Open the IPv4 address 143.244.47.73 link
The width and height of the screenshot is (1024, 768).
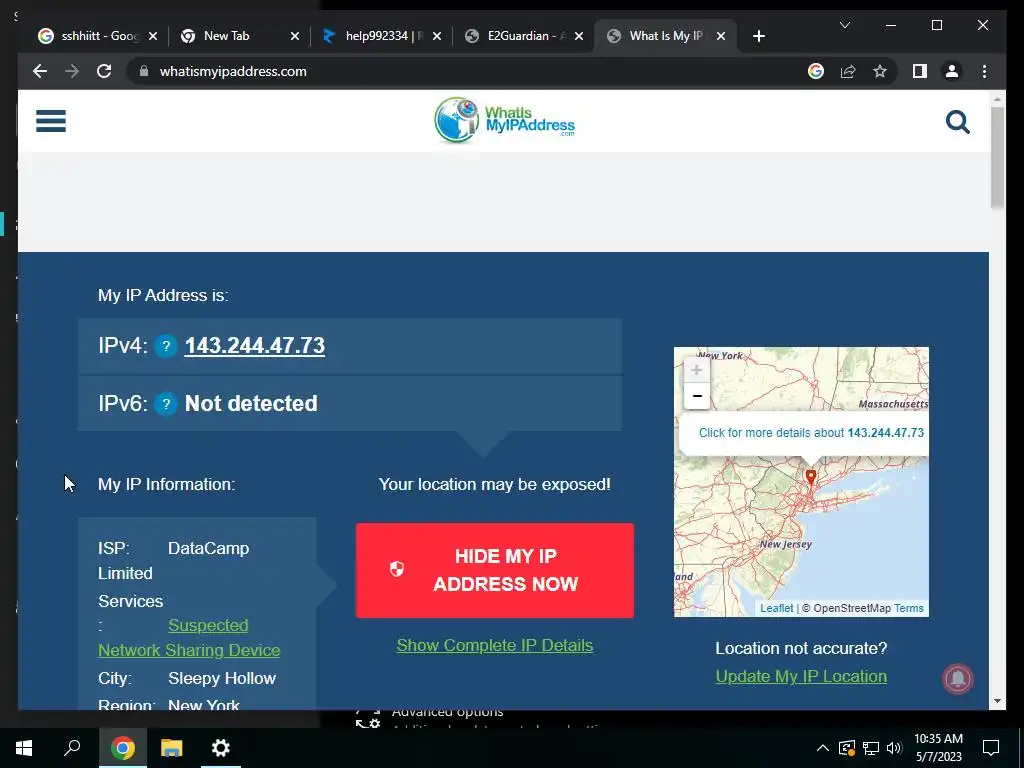(255, 345)
